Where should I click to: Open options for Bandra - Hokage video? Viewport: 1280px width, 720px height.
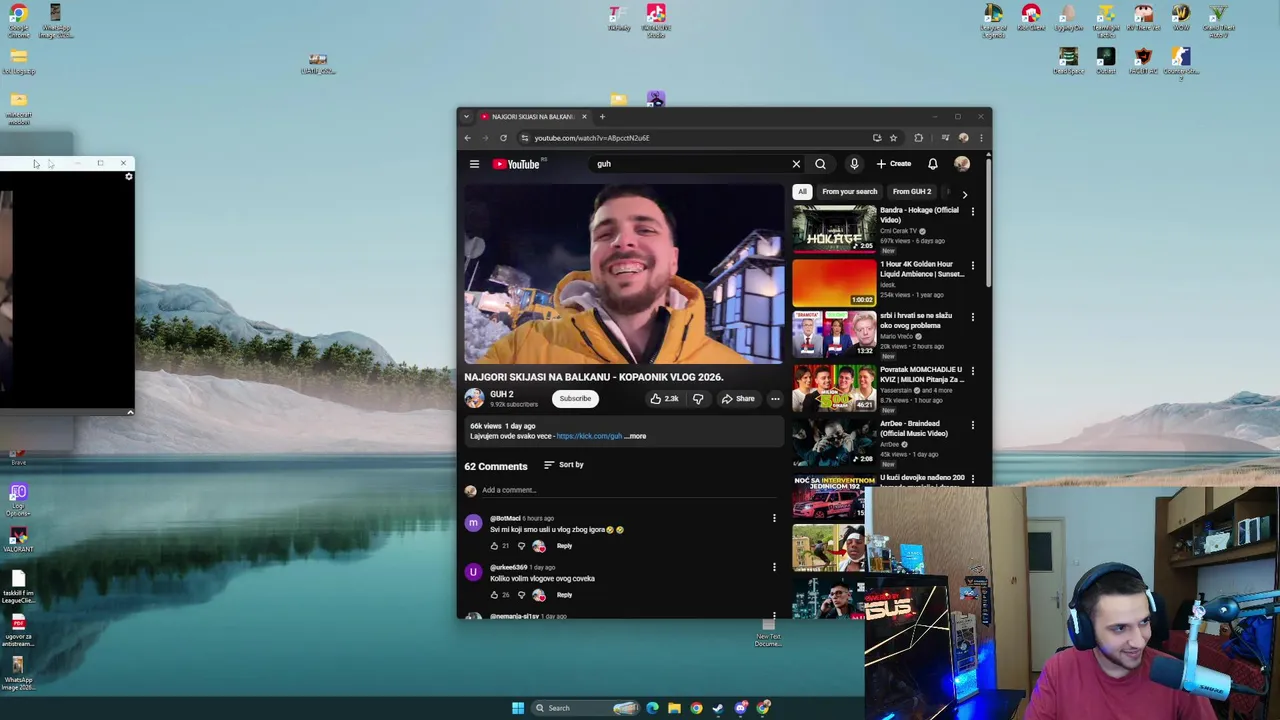coord(972,212)
